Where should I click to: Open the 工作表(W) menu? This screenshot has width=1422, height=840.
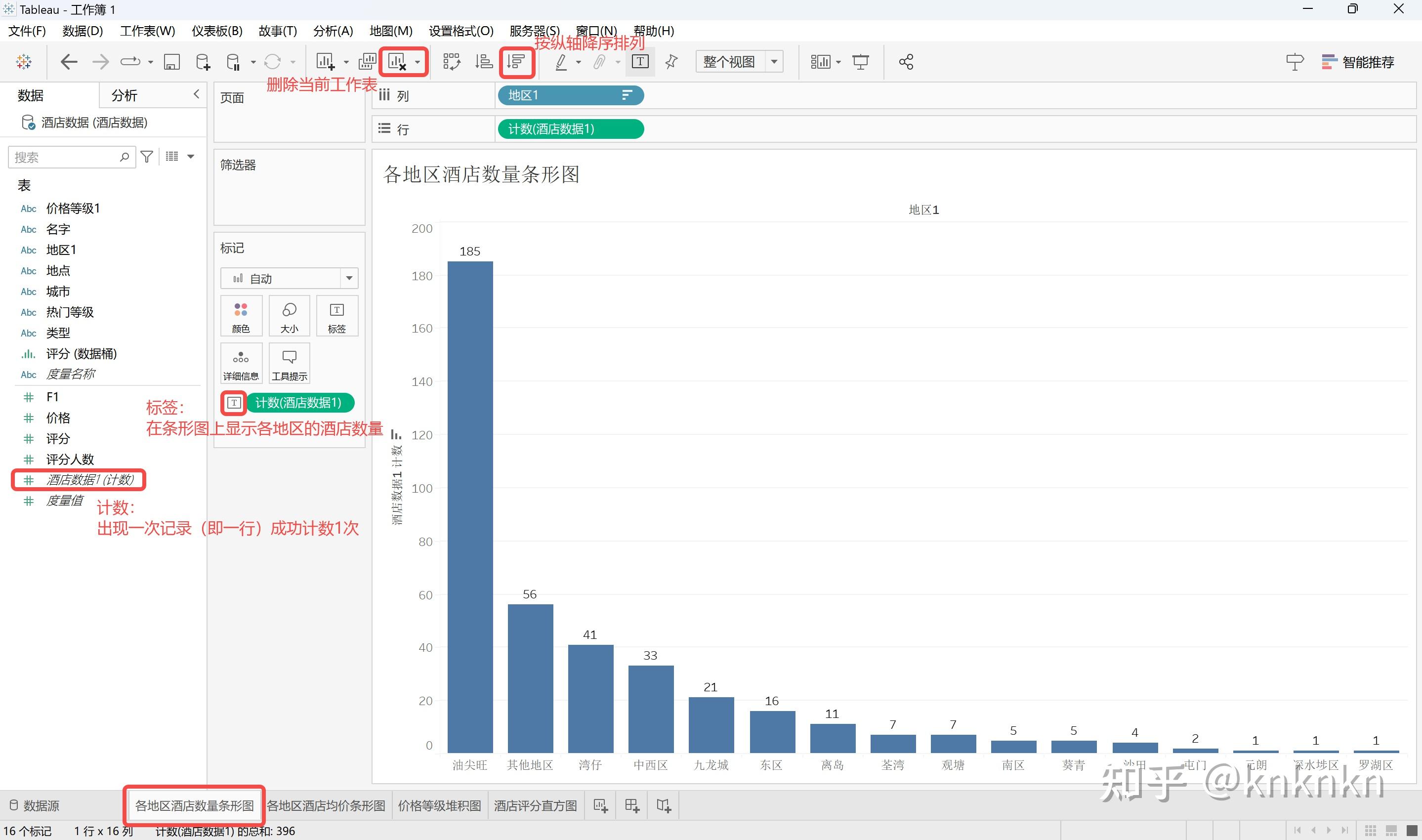[147, 31]
